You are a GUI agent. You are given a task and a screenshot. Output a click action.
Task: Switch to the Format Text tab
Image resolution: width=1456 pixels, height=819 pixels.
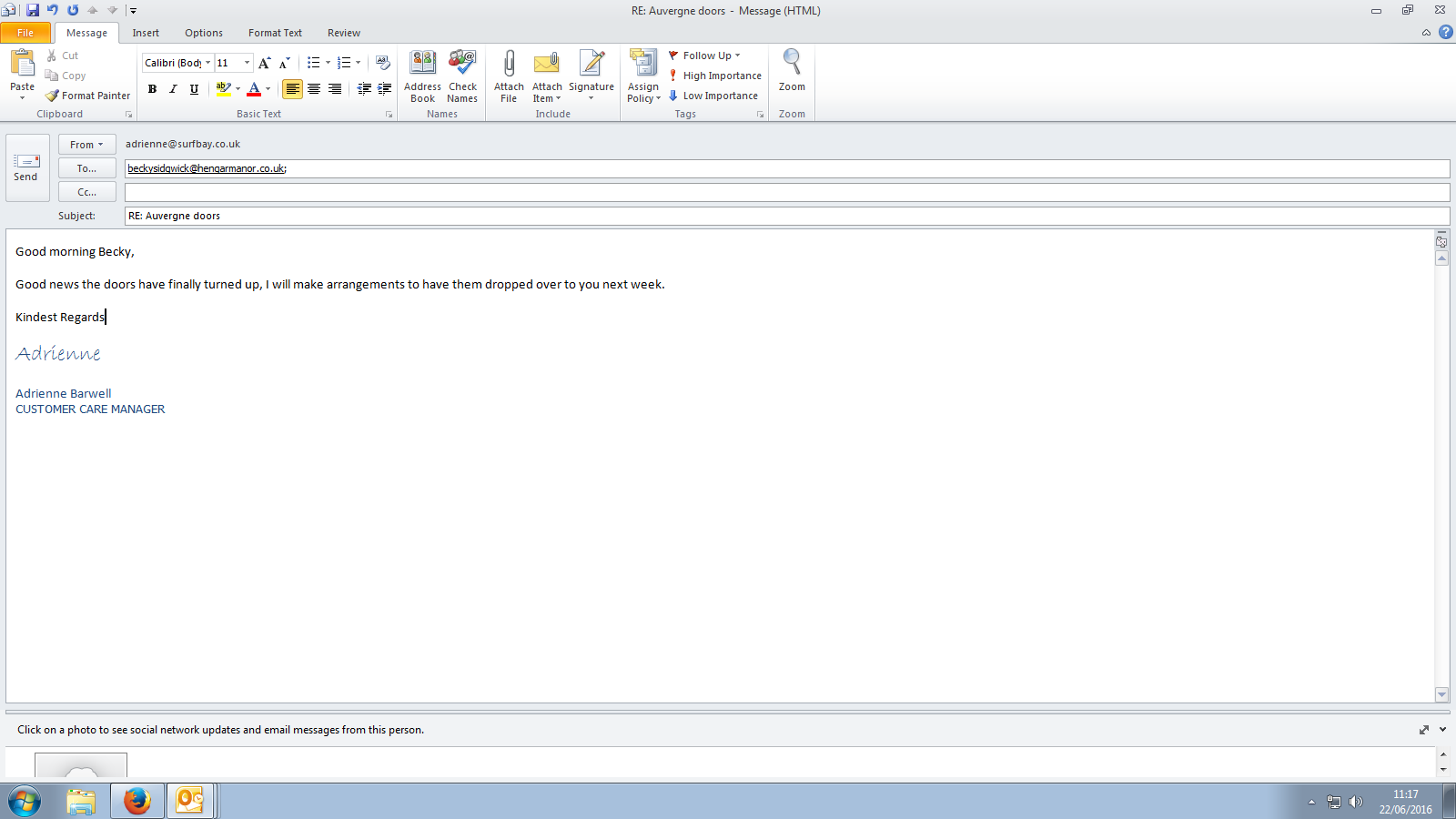click(275, 33)
